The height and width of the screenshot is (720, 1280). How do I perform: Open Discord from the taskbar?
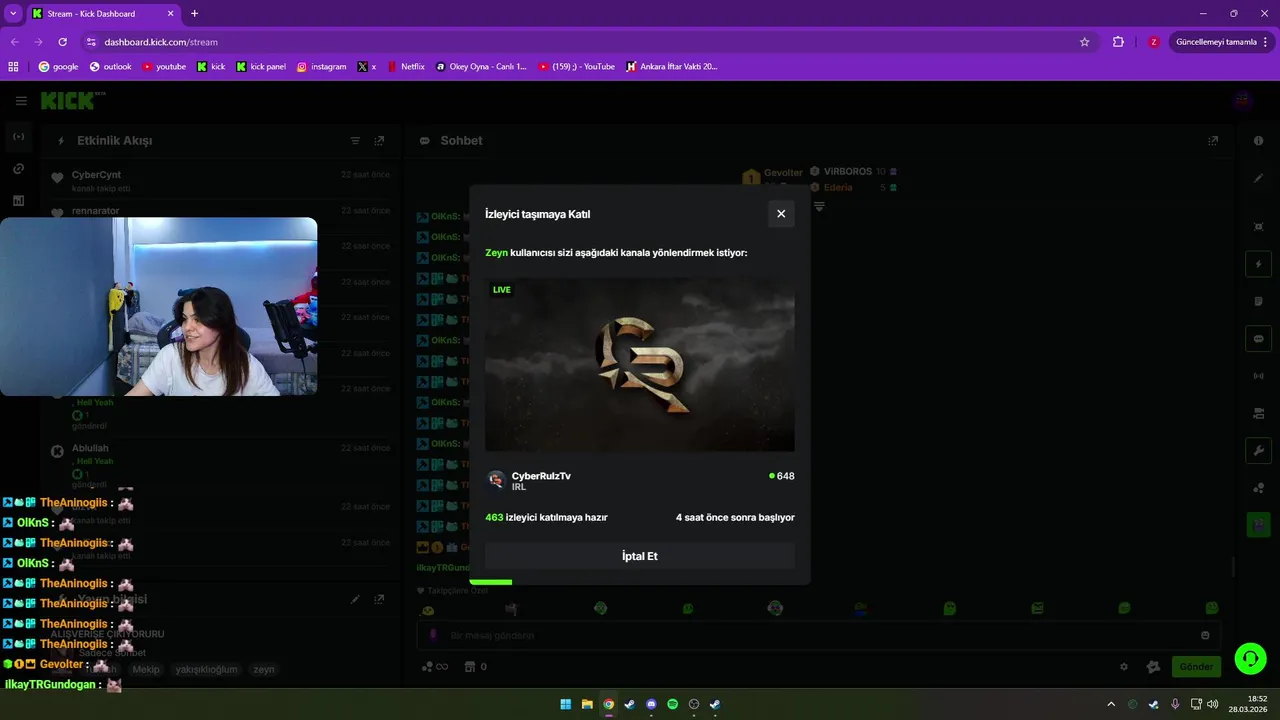click(x=651, y=704)
